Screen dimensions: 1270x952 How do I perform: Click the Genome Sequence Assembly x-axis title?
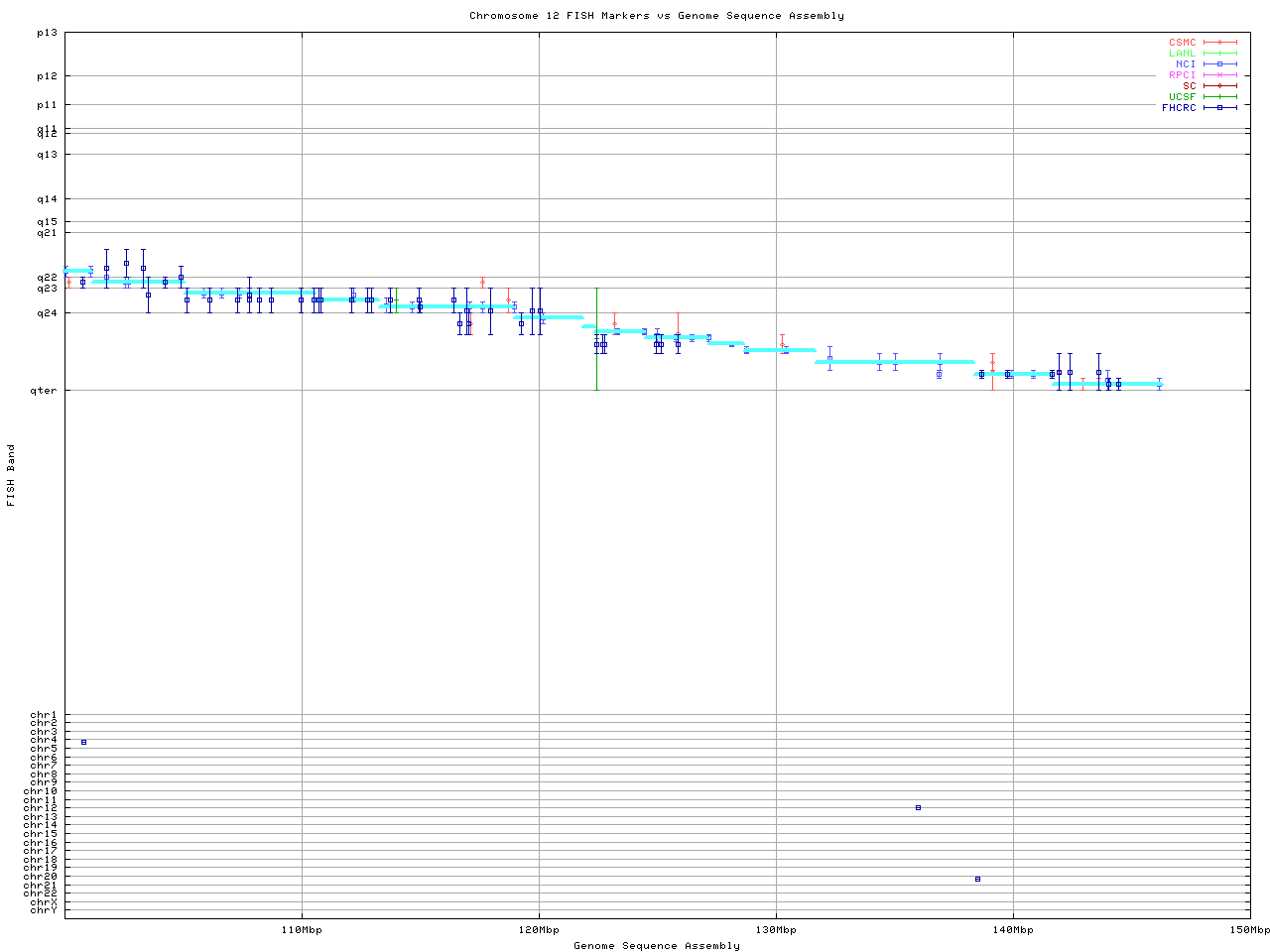[657, 946]
